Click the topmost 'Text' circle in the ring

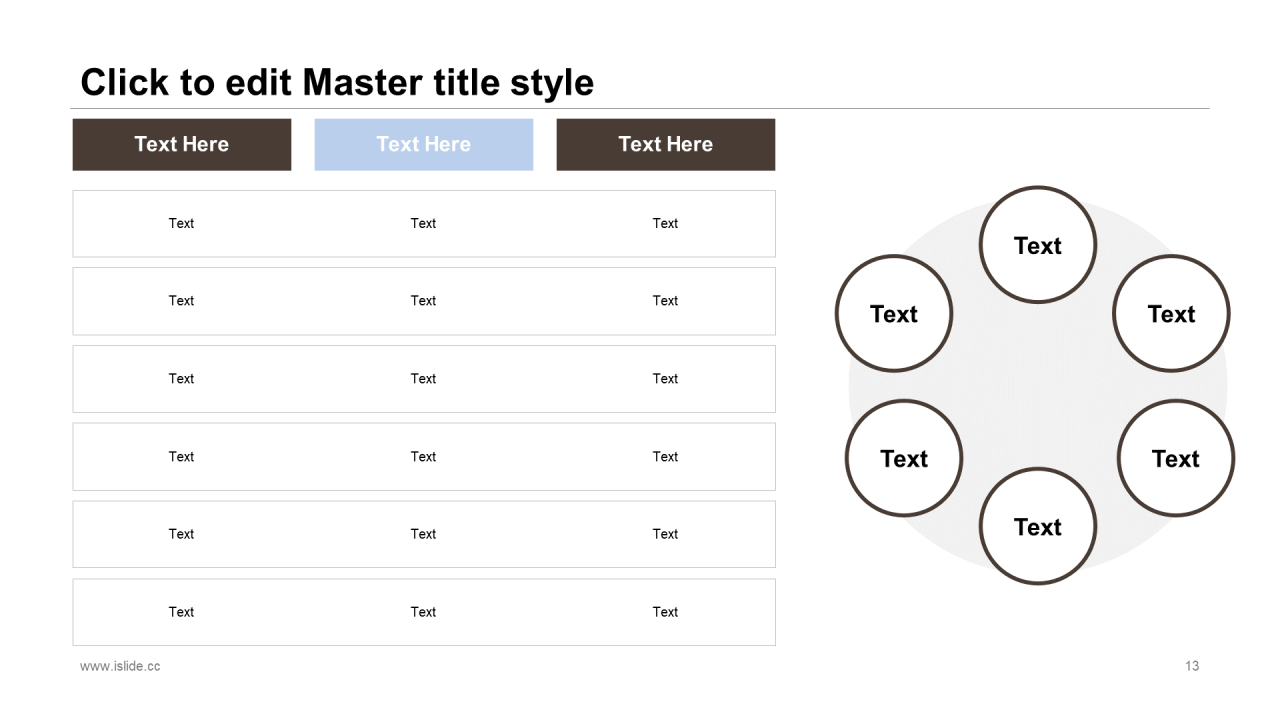pyautogui.click(x=1038, y=245)
